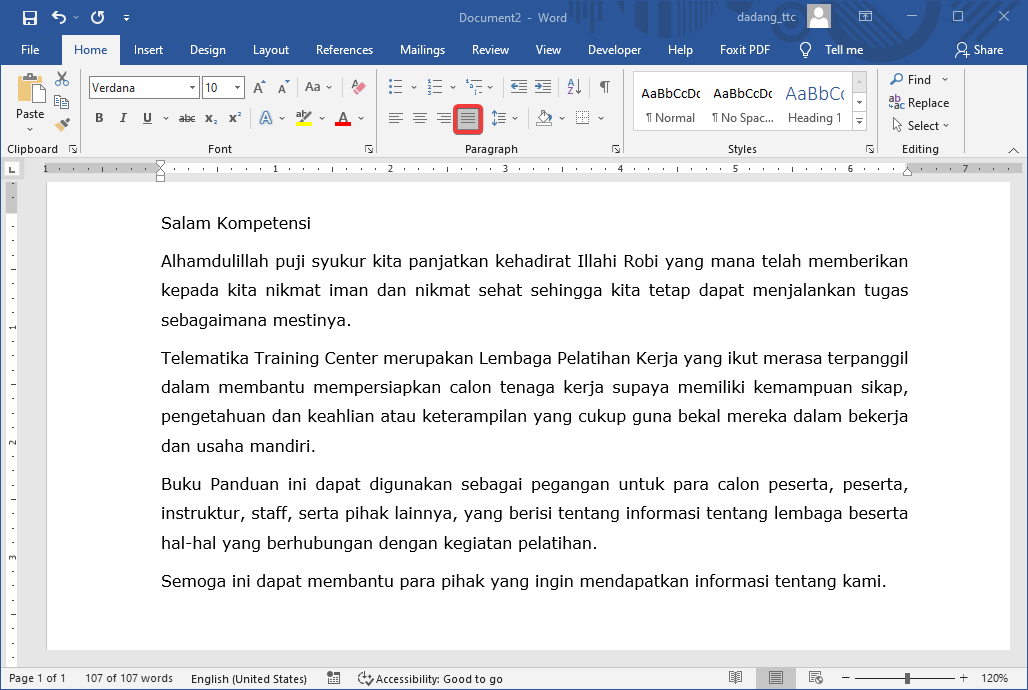Center align the paragraph text

(x=420, y=118)
